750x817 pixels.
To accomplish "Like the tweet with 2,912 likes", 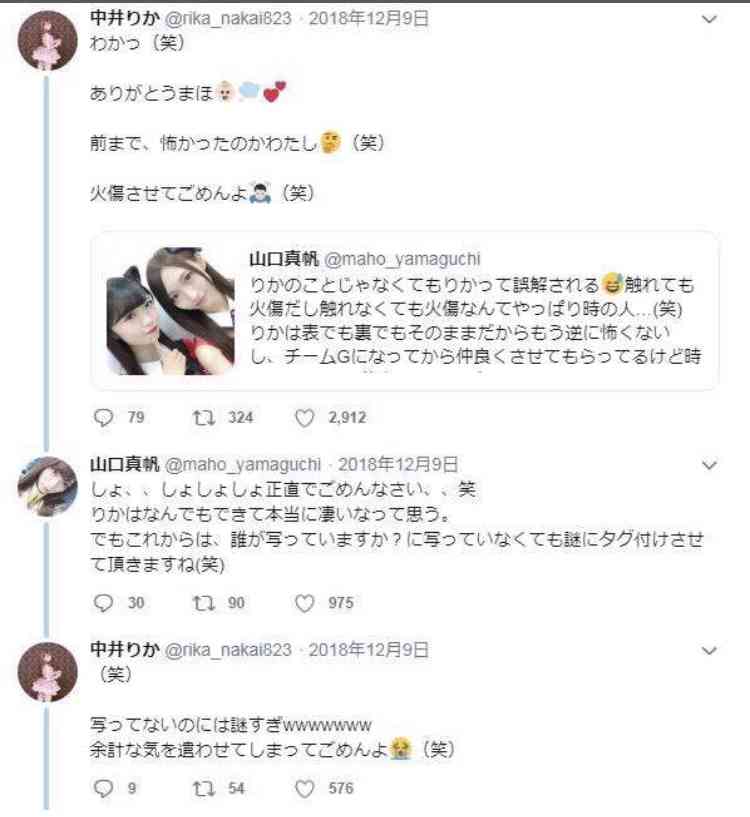I will (304, 418).
